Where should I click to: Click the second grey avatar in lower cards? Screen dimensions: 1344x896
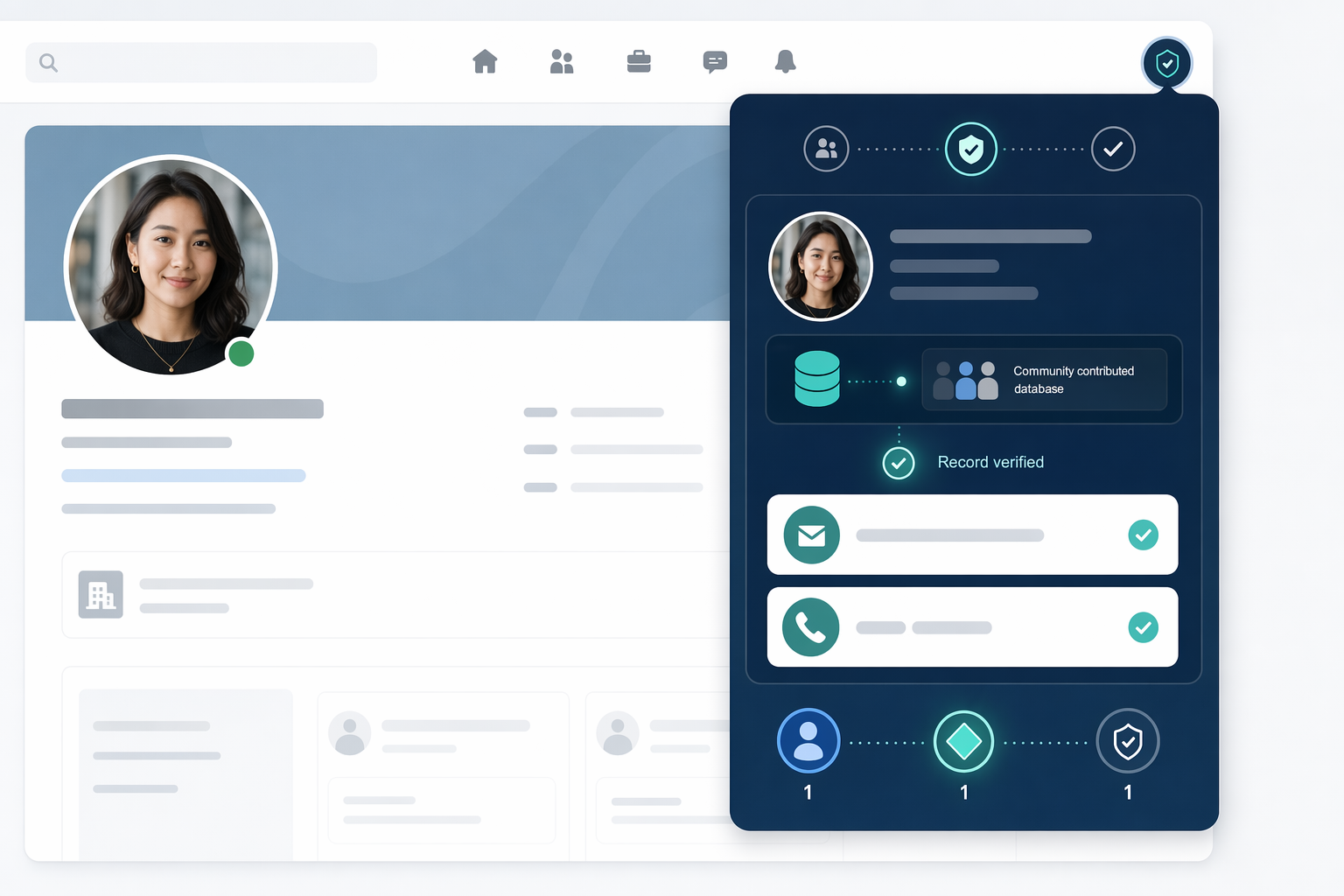point(618,733)
